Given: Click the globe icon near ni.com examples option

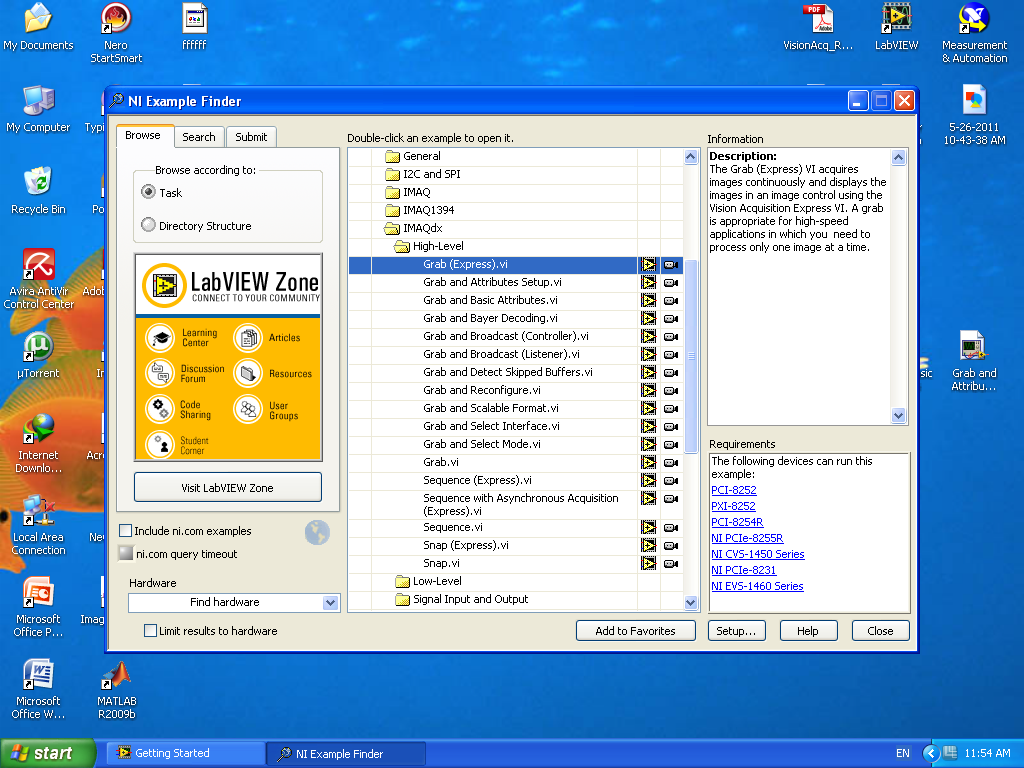Looking at the screenshot, I should pos(317,533).
